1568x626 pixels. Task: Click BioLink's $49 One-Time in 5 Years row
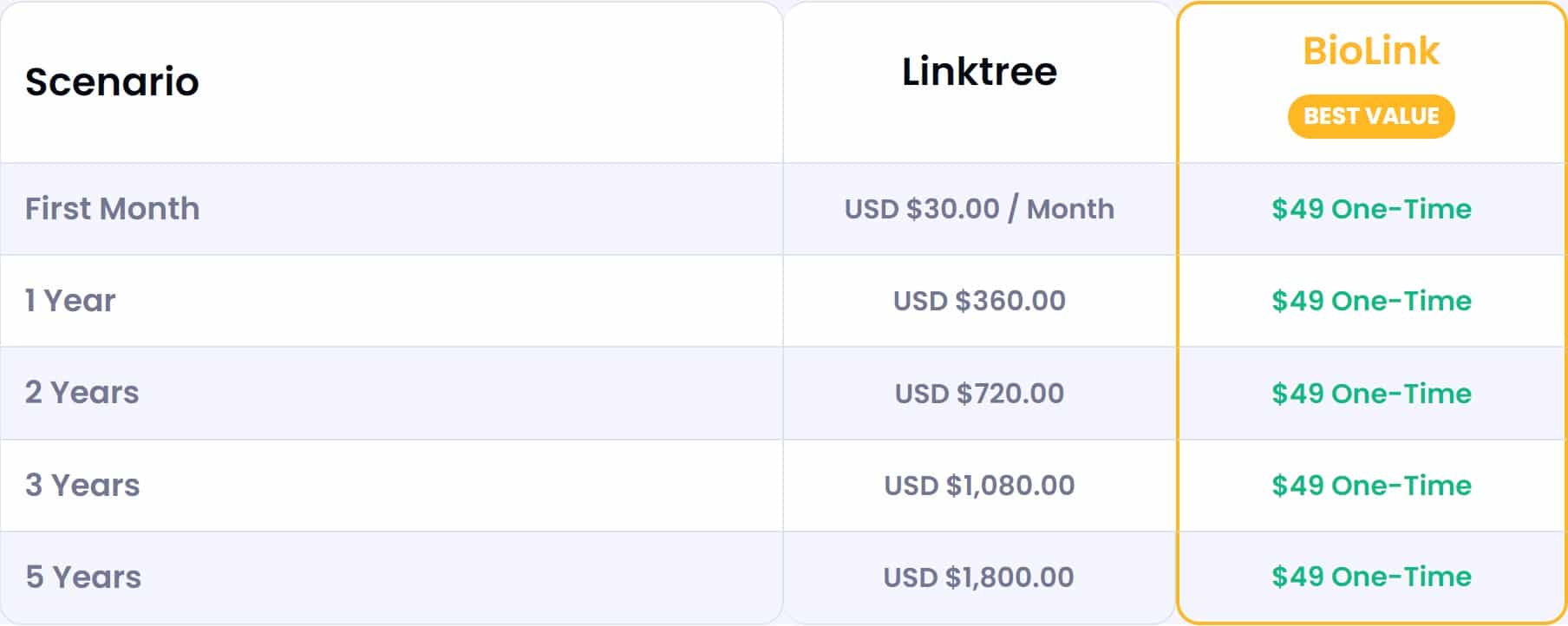tap(1371, 577)
